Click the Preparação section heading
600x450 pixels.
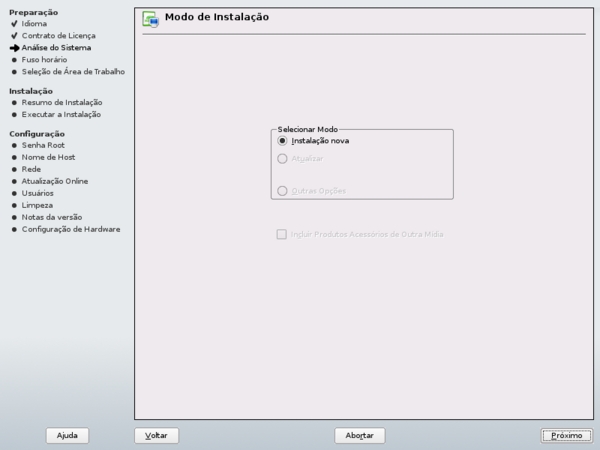click(x=34, y=13)
